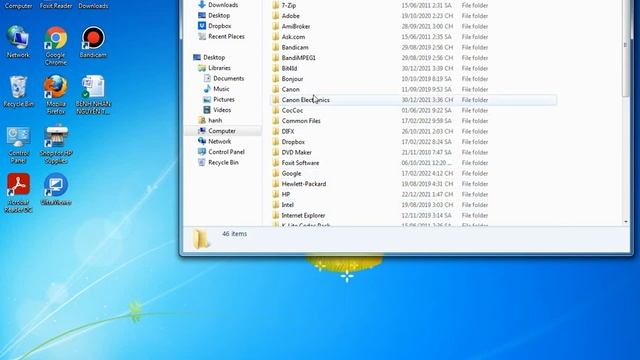Screen dimensions: 640x360
Task: Select the Foxit Software folder name
Action: point(300,163)
